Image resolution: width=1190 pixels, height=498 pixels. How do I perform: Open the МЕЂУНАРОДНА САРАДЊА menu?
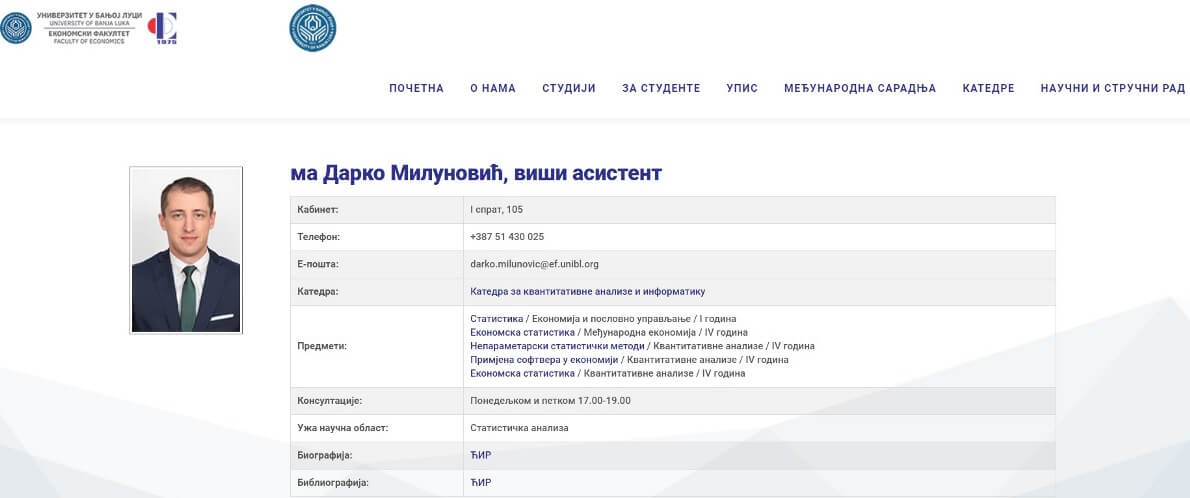click(860, 88)
